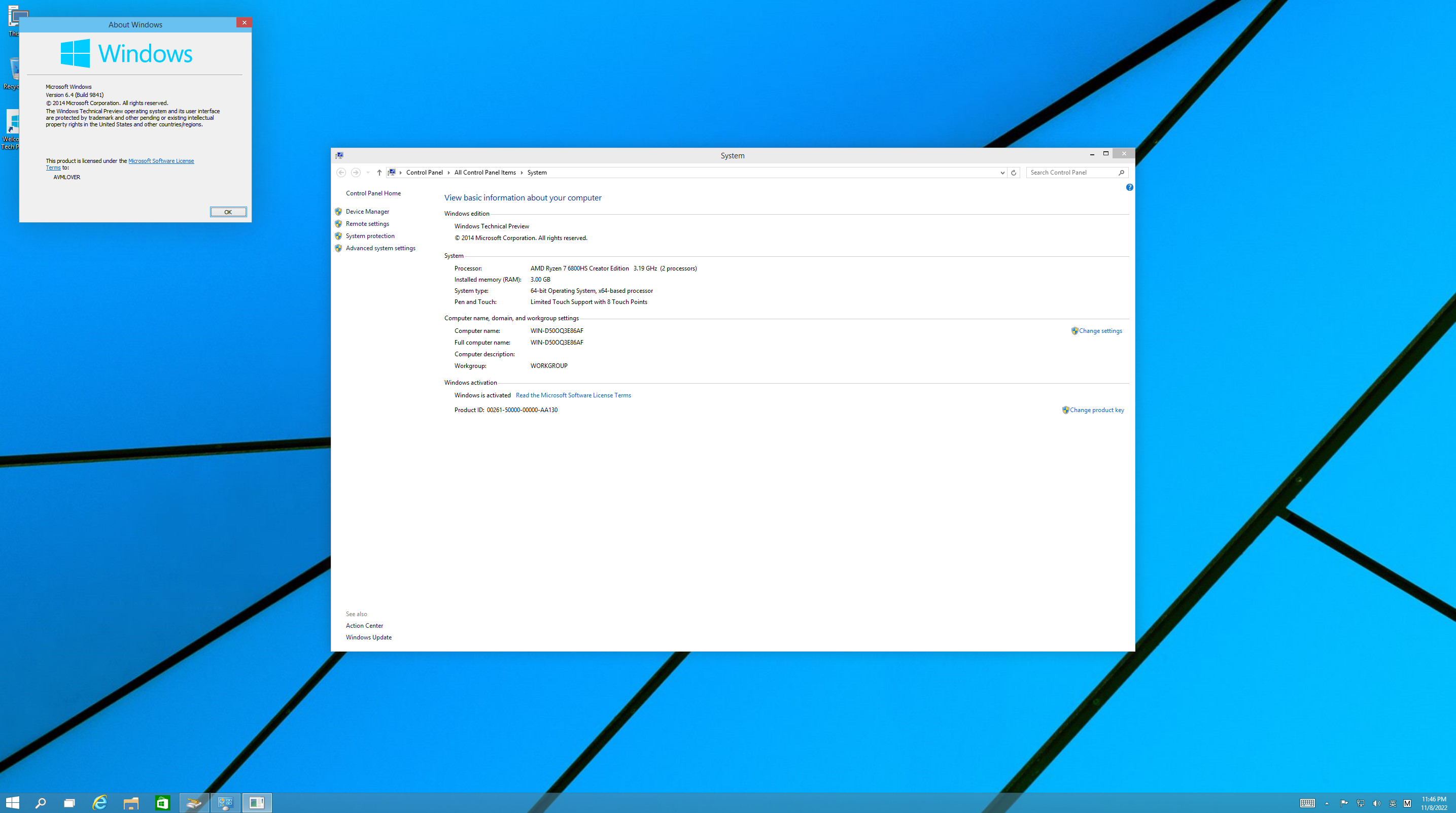Click the Change product key link
The height and width of the screenshot is (813, 1456).
(1096, 410)
